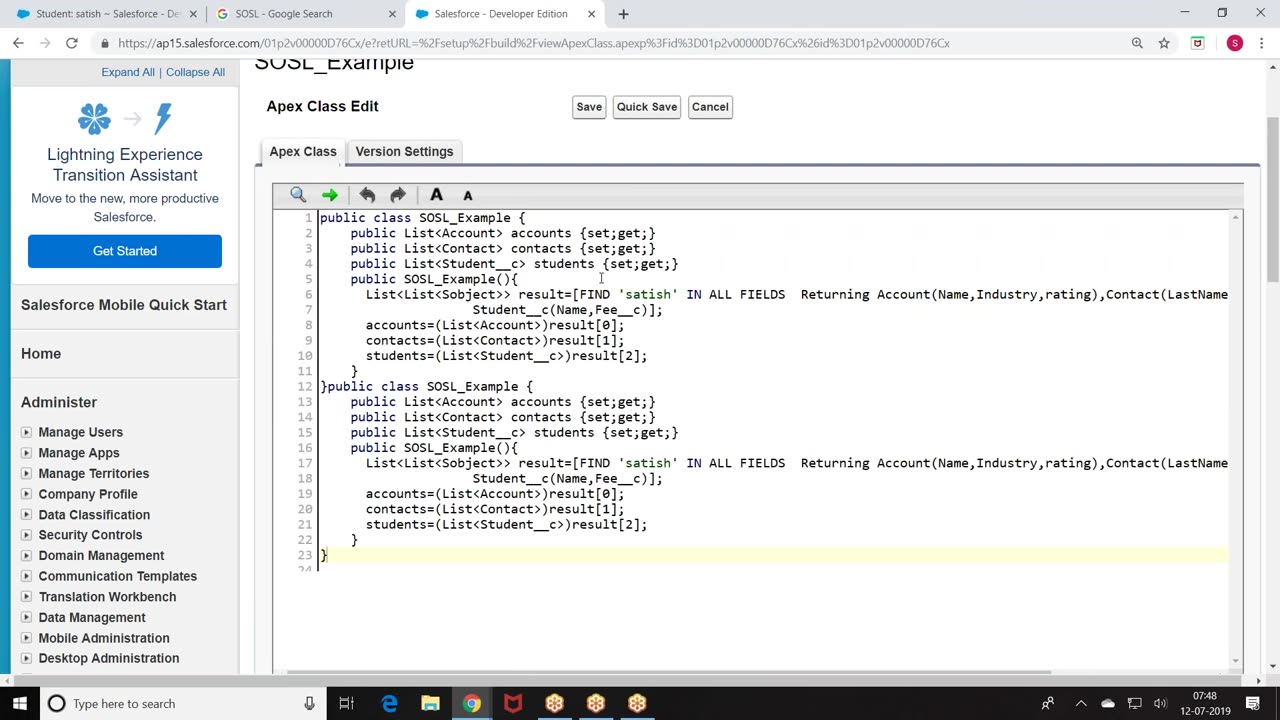Expand the arrow beside Company Profile
Viewport: 1280px width, 720px height.
tap(26, 494)
